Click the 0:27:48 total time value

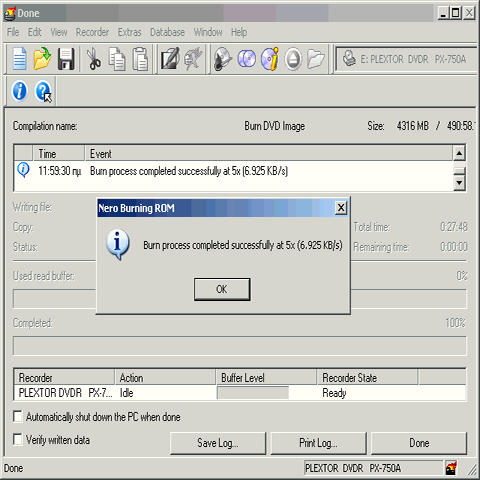454,227
